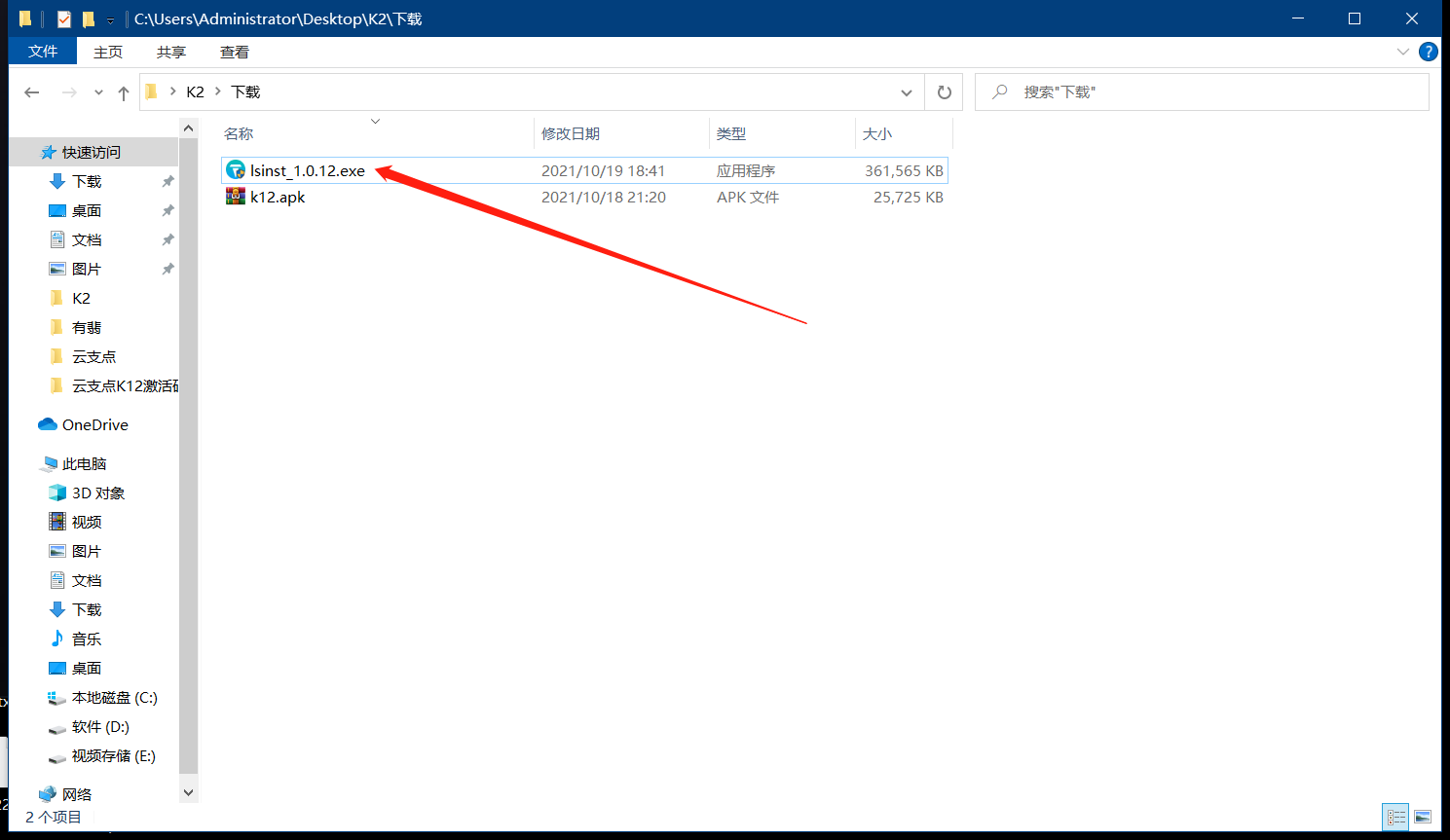Open the 共享 ribbon tab
The height and width of the screenshot is (840, 1450).
171,53
